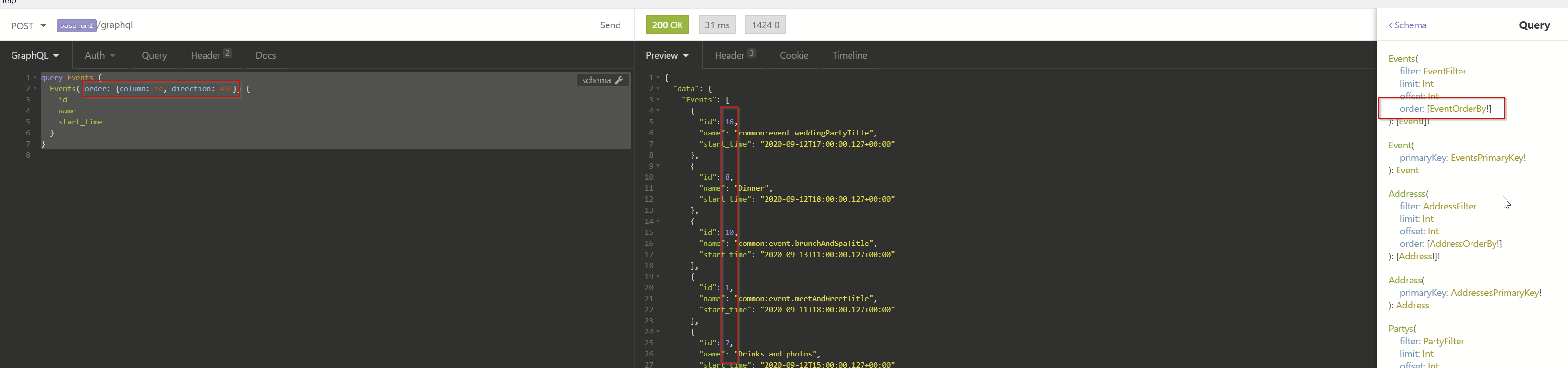Click "common:event.brunchAndSpaTitle" value in response

point(804,244)
